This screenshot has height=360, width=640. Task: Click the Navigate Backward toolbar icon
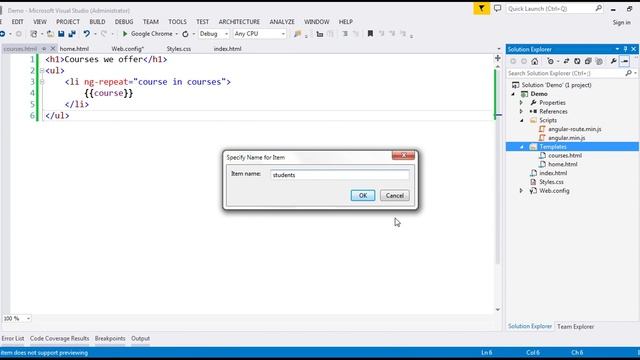(x=3, y=34)
